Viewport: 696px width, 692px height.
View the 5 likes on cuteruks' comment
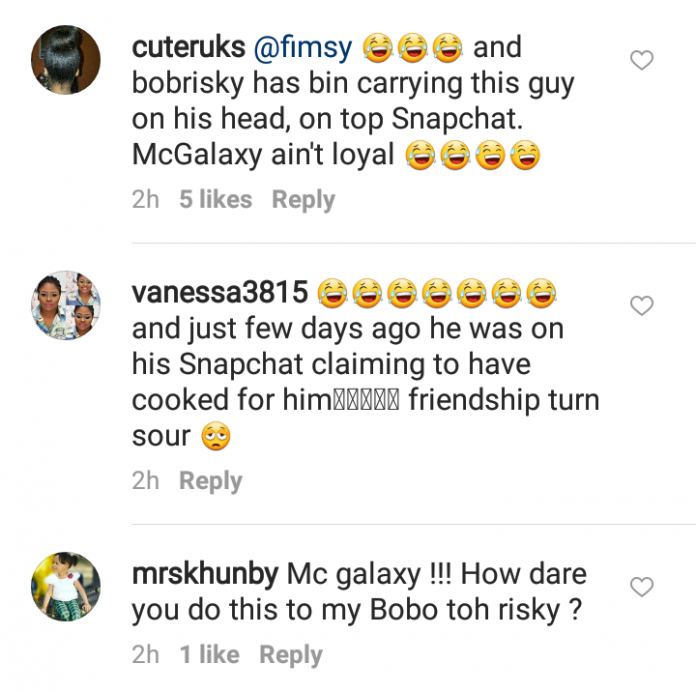coord(215,200)
